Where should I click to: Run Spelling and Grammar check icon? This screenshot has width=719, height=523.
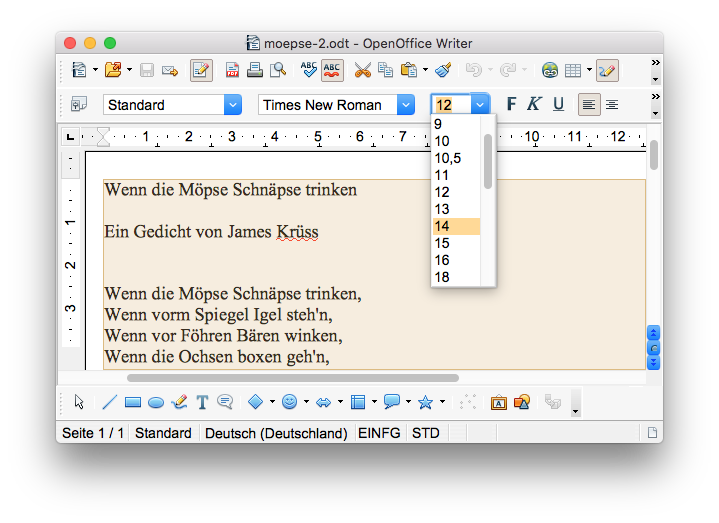point(309,70)
